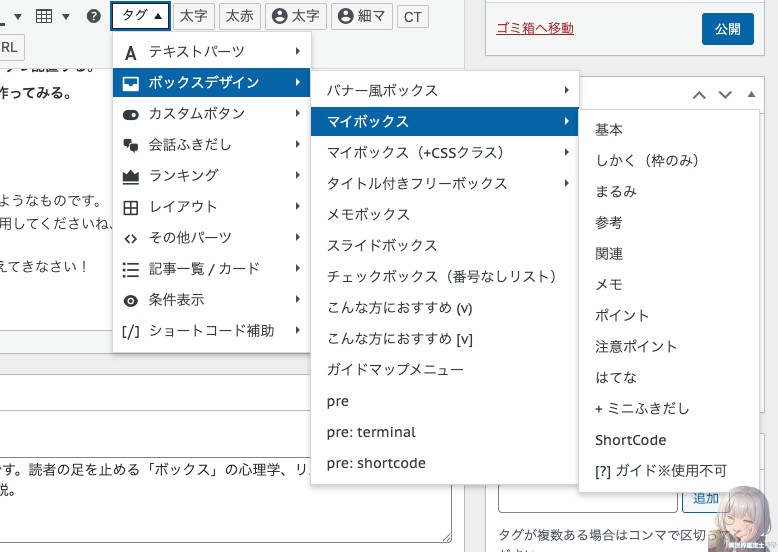Click the speech bubble icon for 会話ふきだし
The width and height of the screenshot is (778, 552).
[130, 145]
